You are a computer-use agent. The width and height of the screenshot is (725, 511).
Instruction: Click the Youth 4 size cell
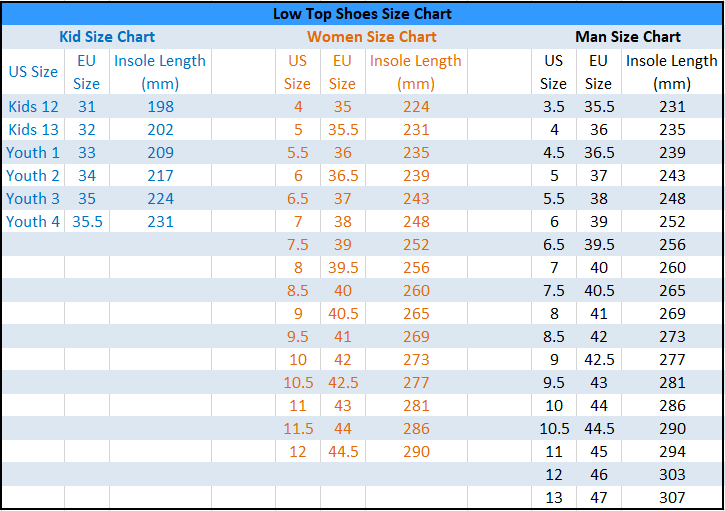click(33, 222)
